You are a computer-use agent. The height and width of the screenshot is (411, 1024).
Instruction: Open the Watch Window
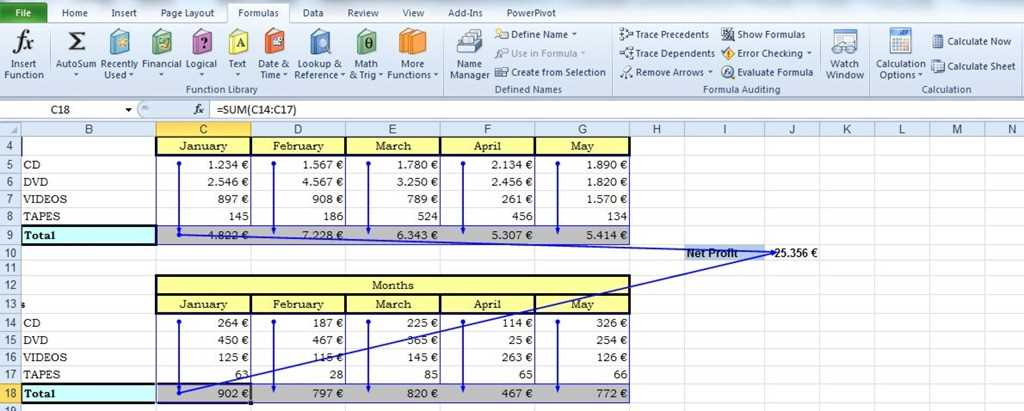pos(844,55)
